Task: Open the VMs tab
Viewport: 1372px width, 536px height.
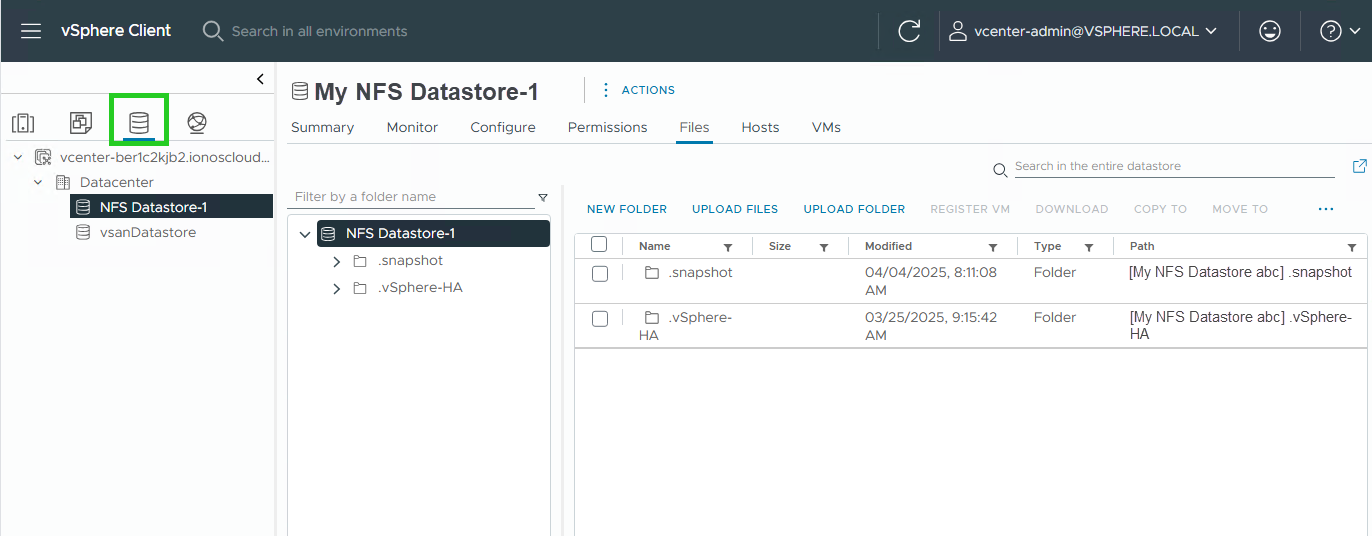Action: click(x=826, y=127)
